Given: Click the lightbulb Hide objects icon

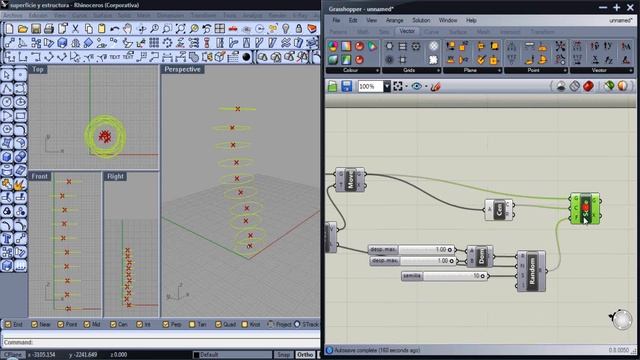Looking at the screenshot, I should [286, 29].
